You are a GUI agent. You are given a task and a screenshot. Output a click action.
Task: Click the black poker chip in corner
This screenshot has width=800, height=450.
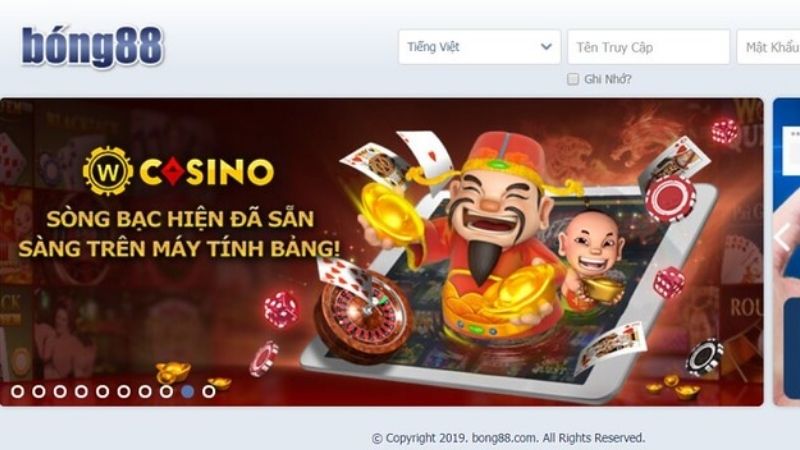705,357
